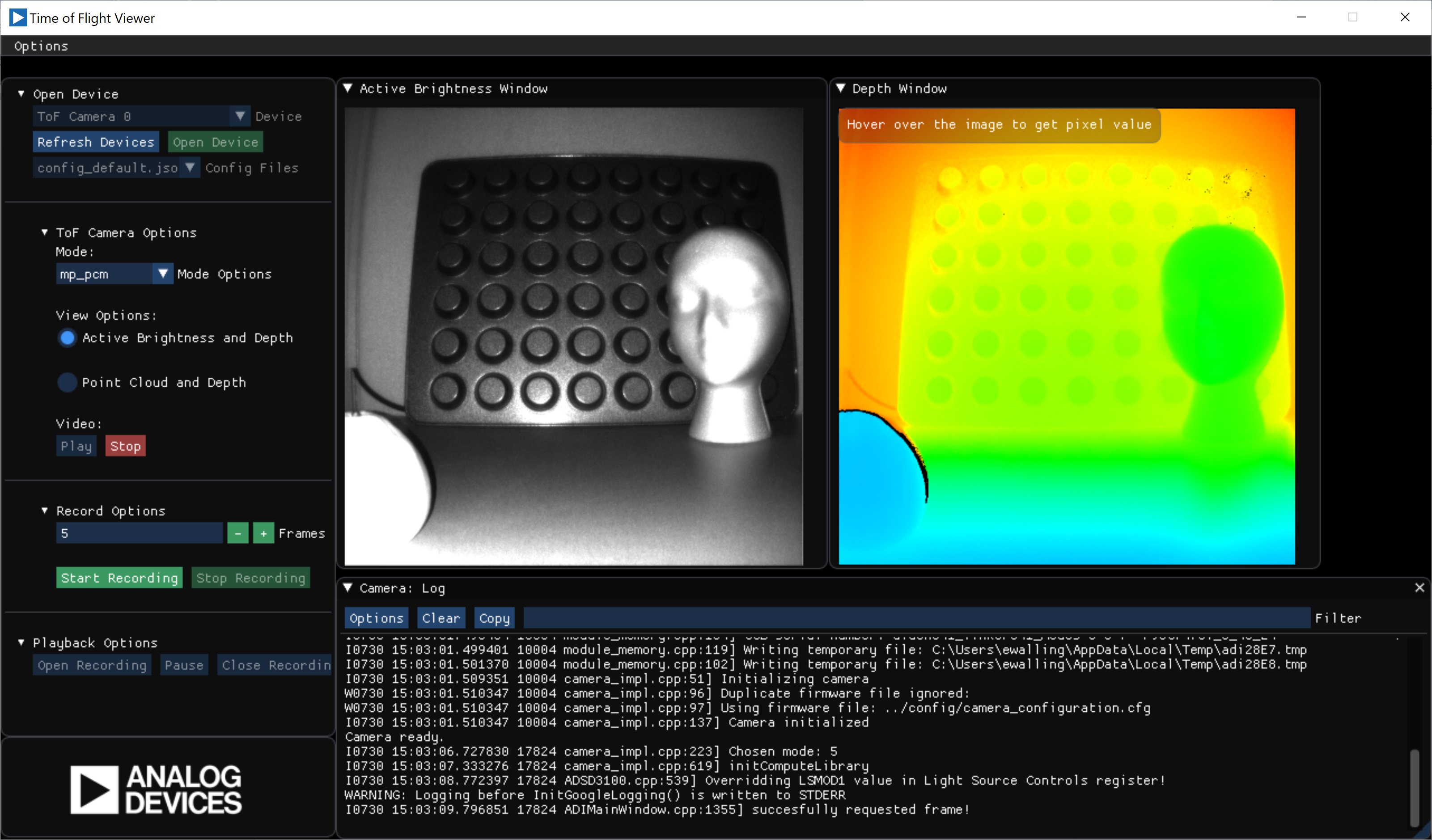Screen dimensions: 1432x840
Task: Copy the camera log text
Action: (494, 618)
